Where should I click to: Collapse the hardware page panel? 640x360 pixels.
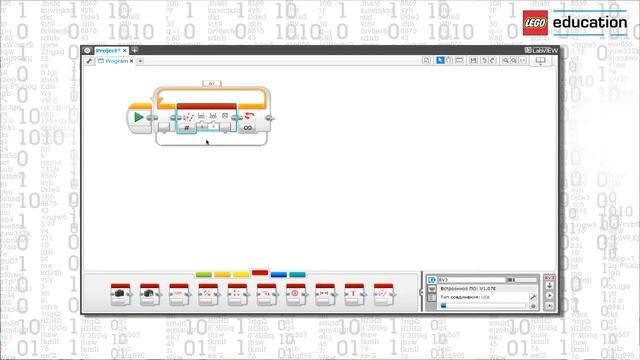tap(422, 292)
